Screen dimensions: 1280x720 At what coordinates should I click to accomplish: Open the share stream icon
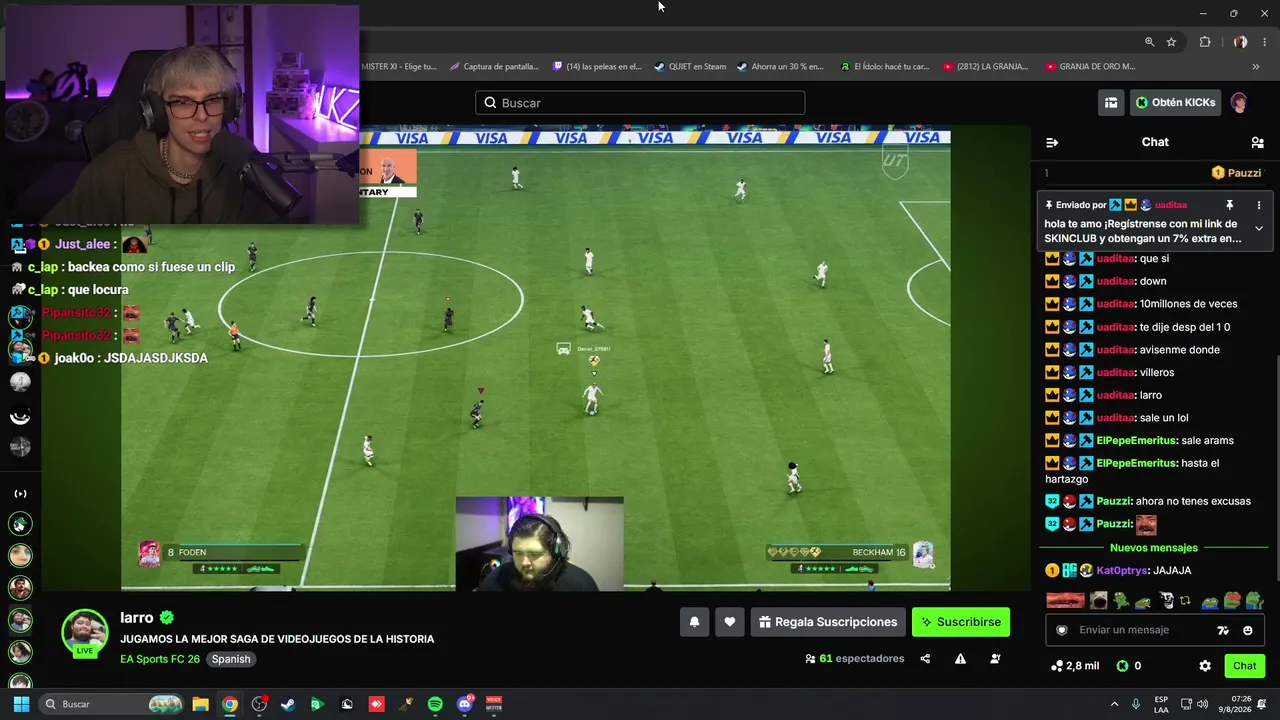point(925,659)
